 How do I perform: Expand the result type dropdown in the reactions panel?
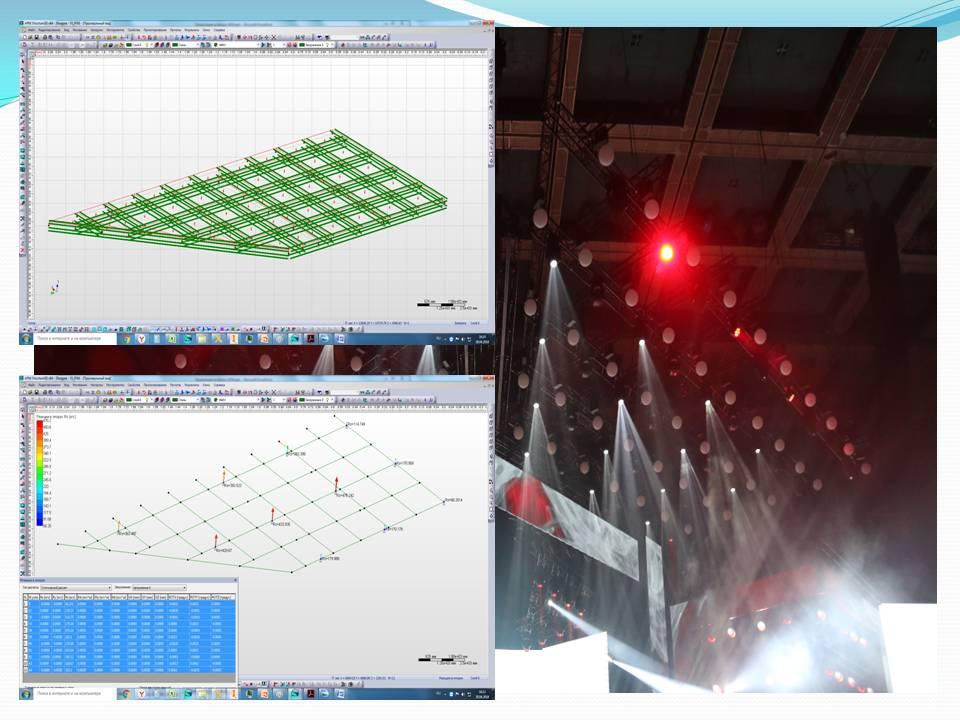pos(75,588)
